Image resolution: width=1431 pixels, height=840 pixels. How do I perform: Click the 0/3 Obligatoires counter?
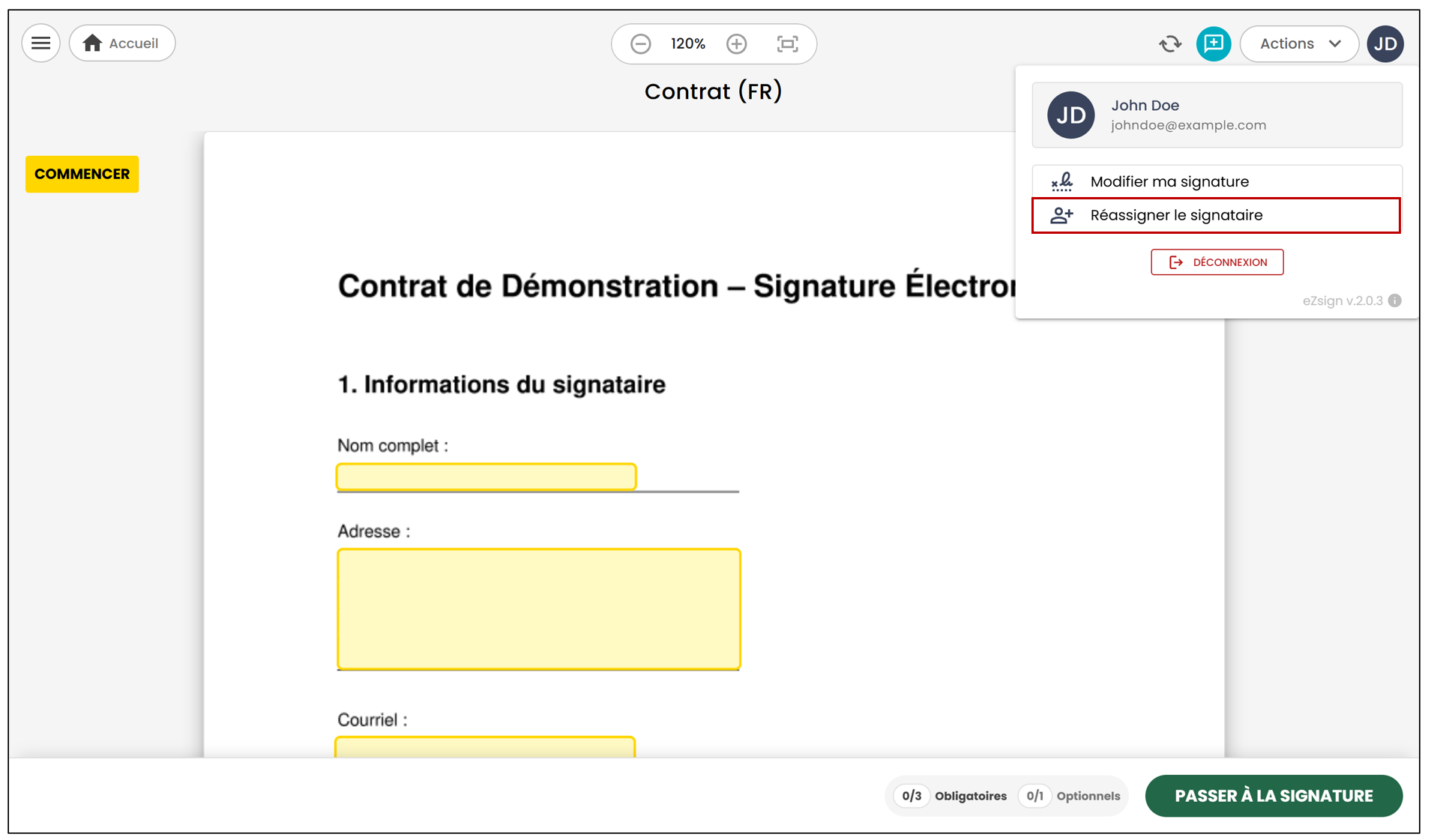coord(951,796)
